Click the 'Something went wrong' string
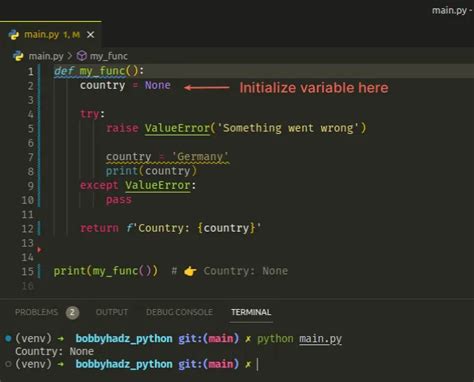The height and width of the screenshot is (382, 474). (x=288, y=128)
